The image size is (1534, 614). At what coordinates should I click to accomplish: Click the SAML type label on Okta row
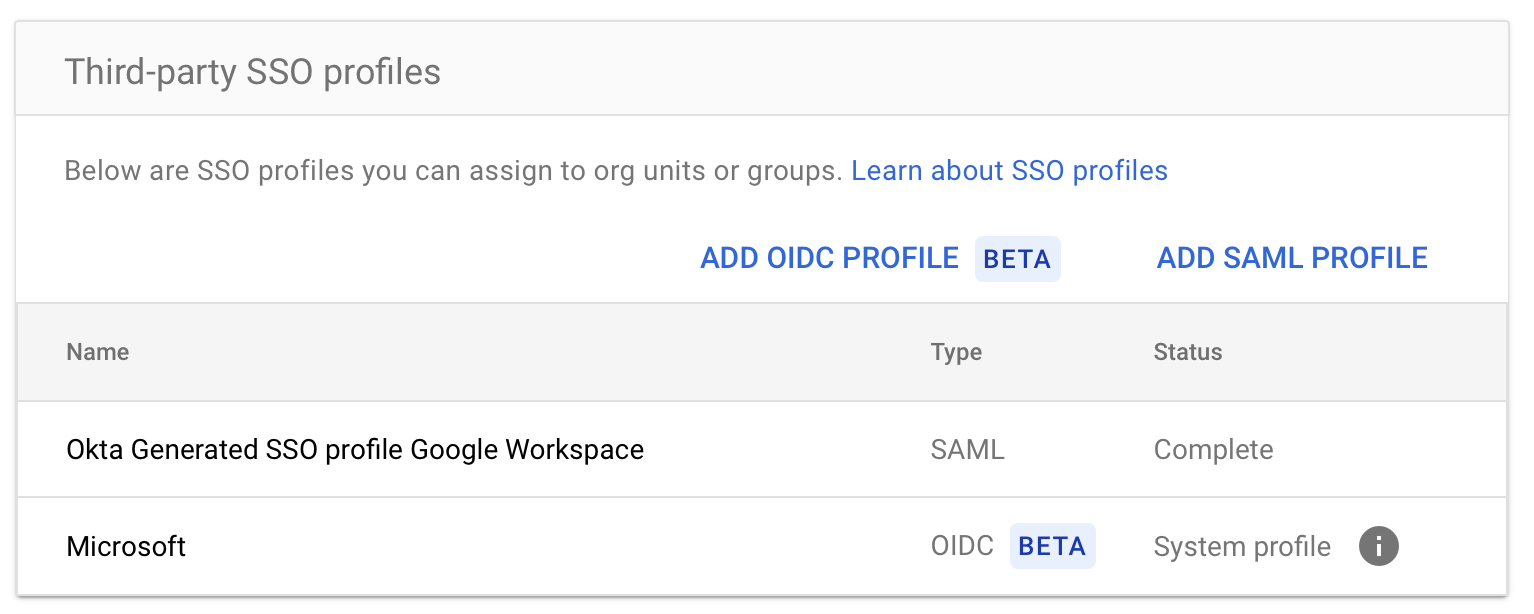coord(966,449)
